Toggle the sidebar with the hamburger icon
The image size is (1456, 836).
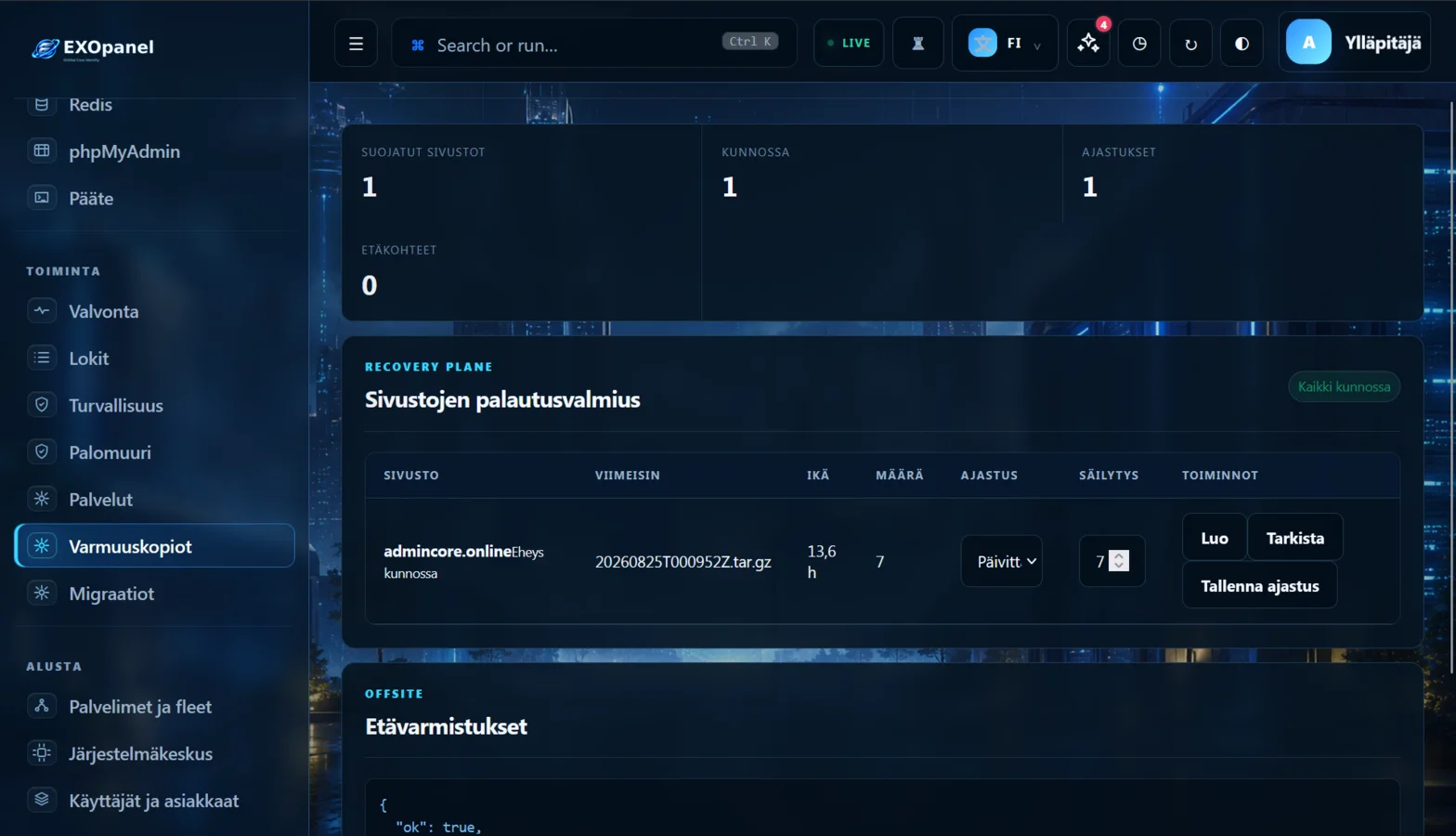pyautogui.click(x=356, y=44)
